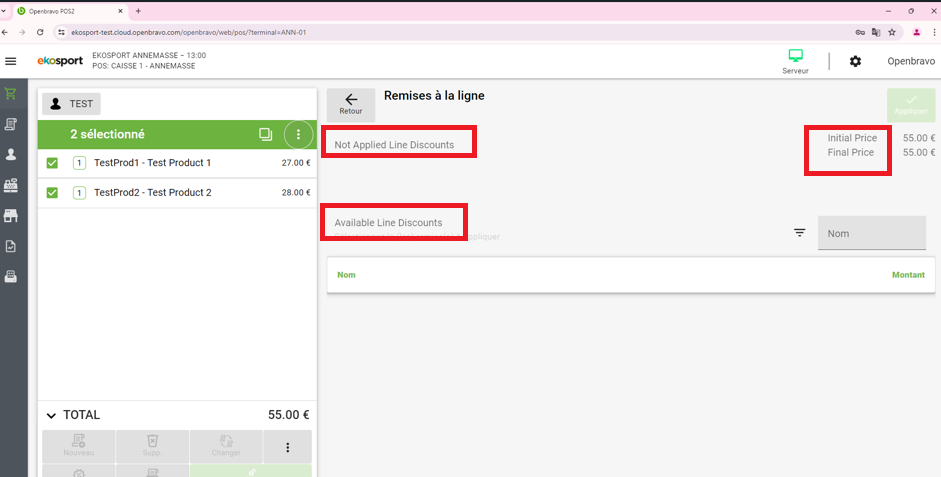Screen dimensions: 941x477
Task: Click the 2 sélectionné header text
Action: [x=107, y=134]
